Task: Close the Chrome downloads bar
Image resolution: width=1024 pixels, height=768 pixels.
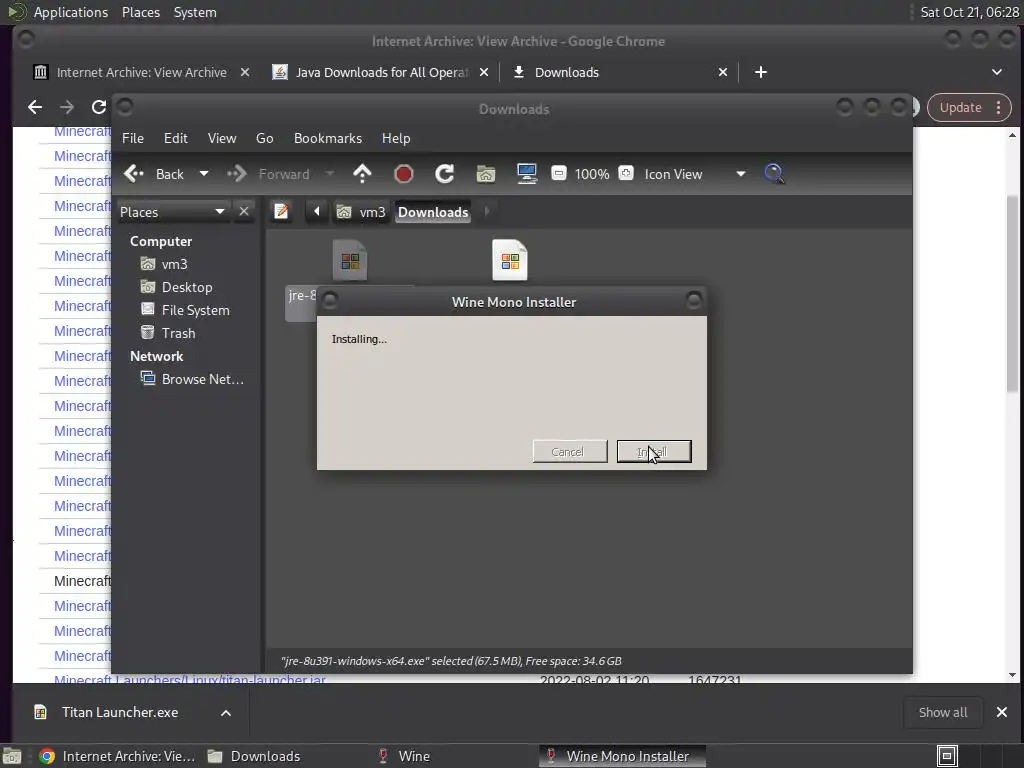Action: (x=1002, y=712)
